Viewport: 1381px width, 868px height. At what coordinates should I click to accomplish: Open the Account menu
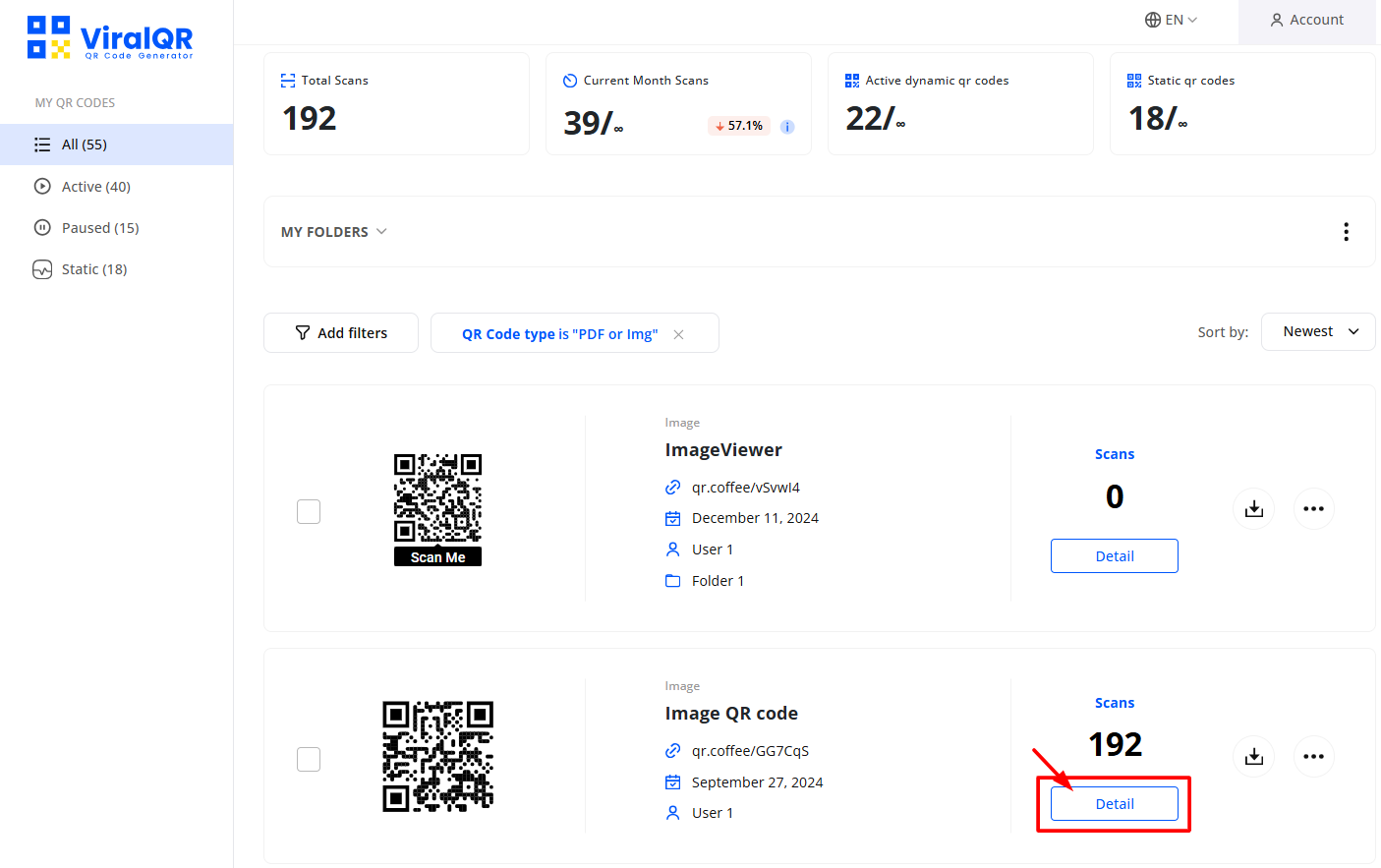(x=1306, y=21)
